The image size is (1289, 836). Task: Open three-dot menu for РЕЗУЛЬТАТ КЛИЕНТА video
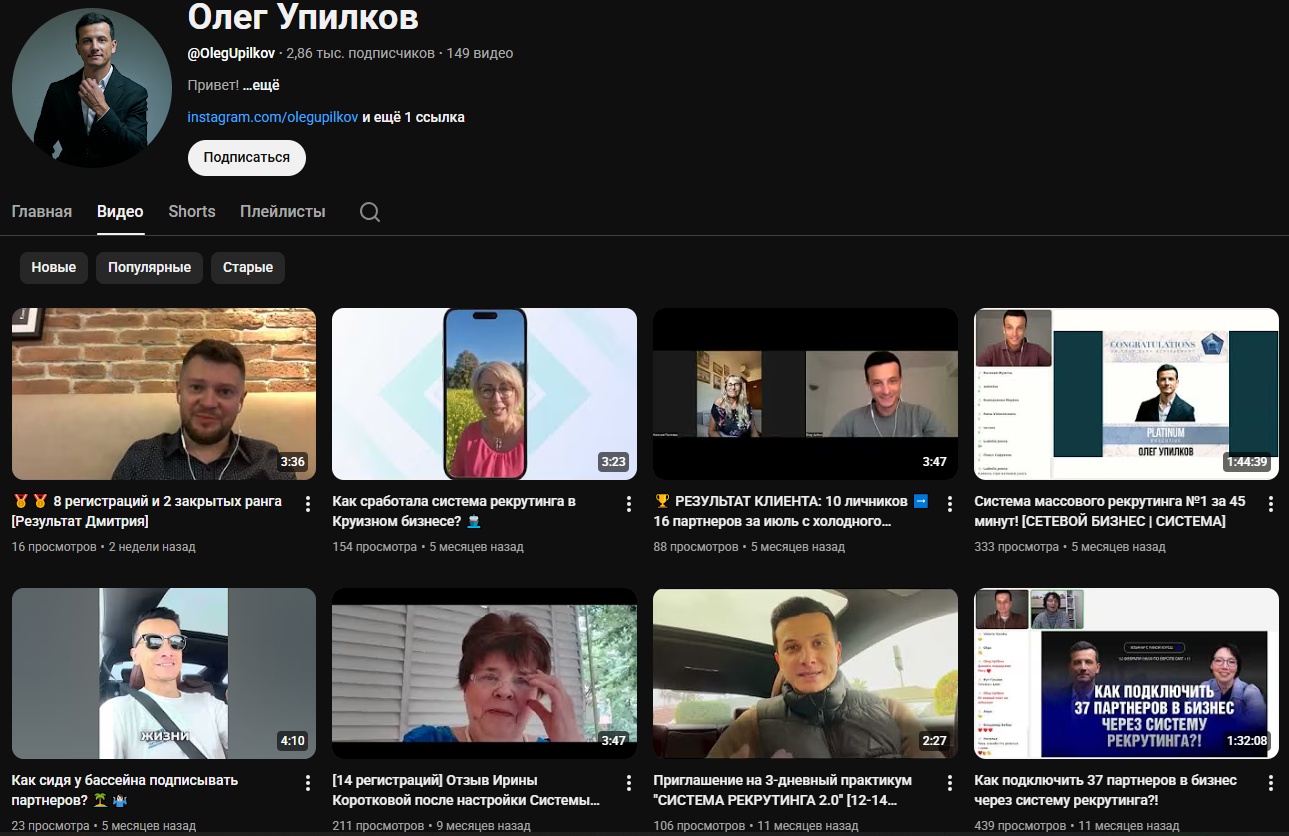pyautogui.click(x=950, y=503)
